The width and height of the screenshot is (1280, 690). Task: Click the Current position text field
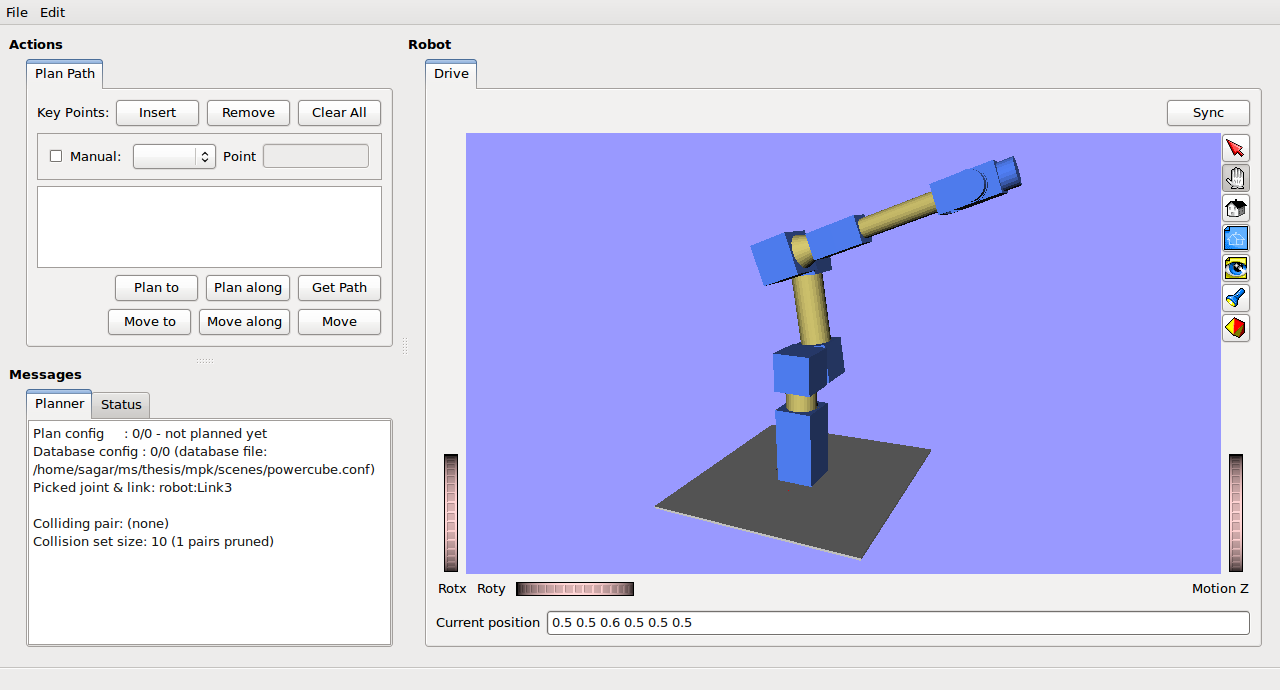point(897,623)
